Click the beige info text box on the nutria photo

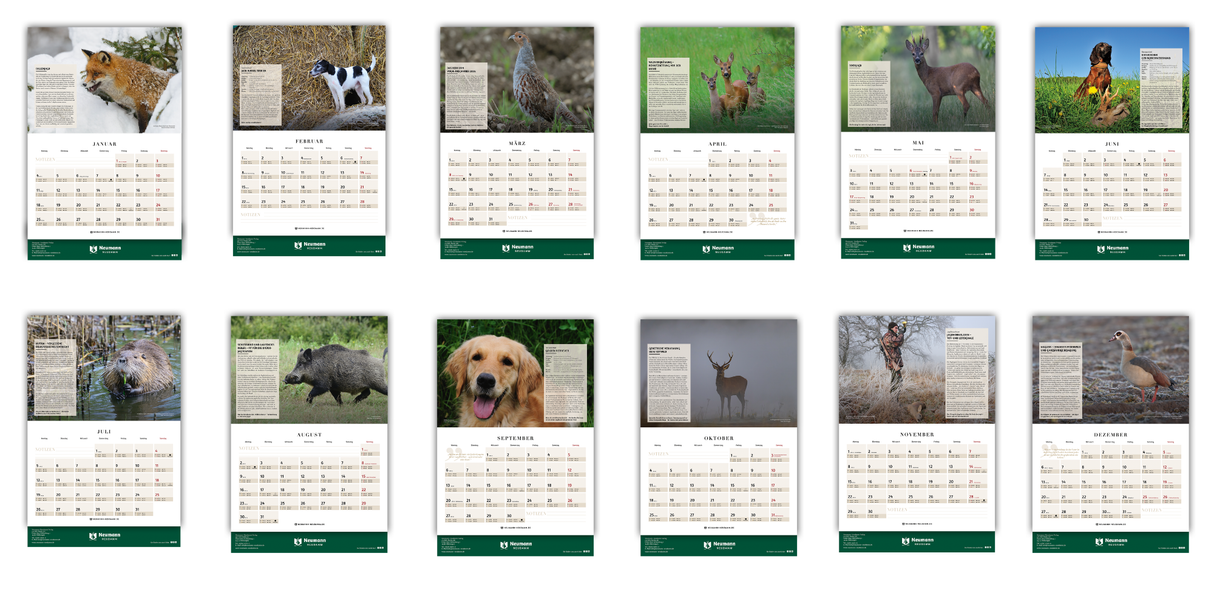tap(54, 379)
